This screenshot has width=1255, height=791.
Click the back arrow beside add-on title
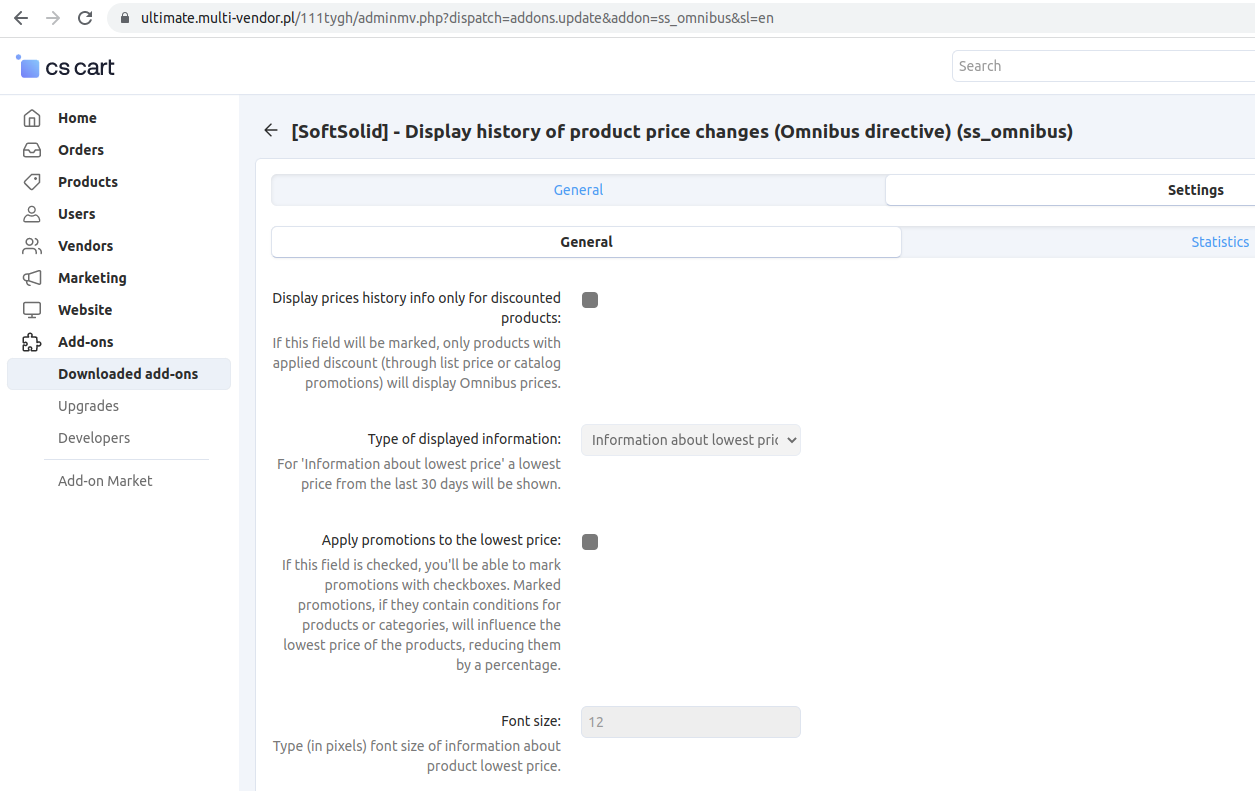click(x=270, y=131)
